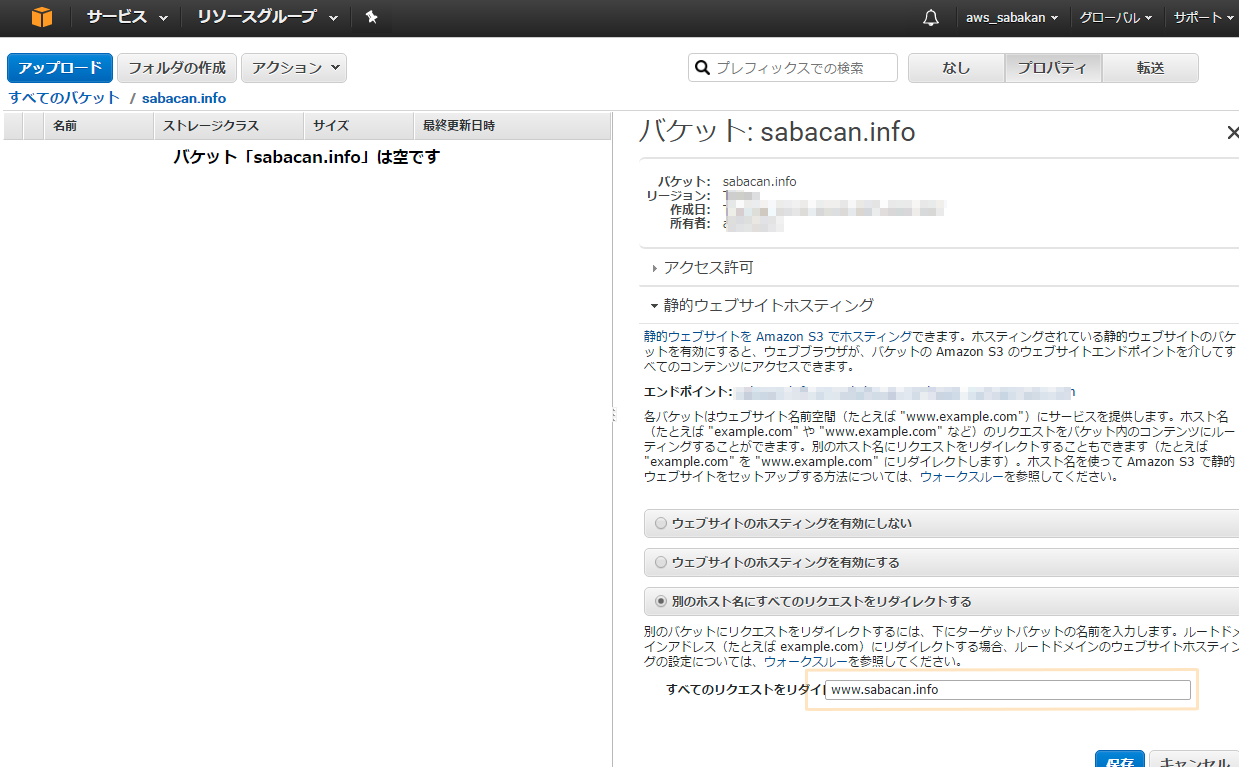Click the エンドポイント: label
The width and height of the screenshot is (1239, 768).
(x=688, y=393)
